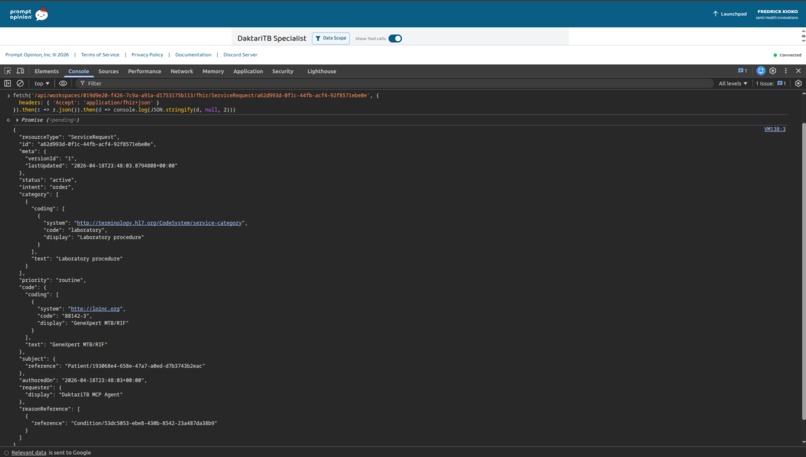806x457 pixels.
Task: Click the DaktariTB Specialist title
Action: coord(271,39)
